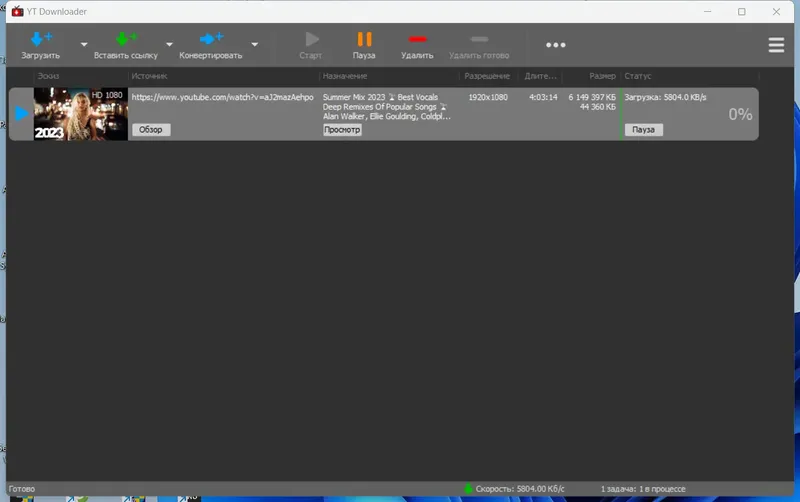
Task: Click the Загрузка: 5804.0 KB/s status text
Action: coord(665,97)
